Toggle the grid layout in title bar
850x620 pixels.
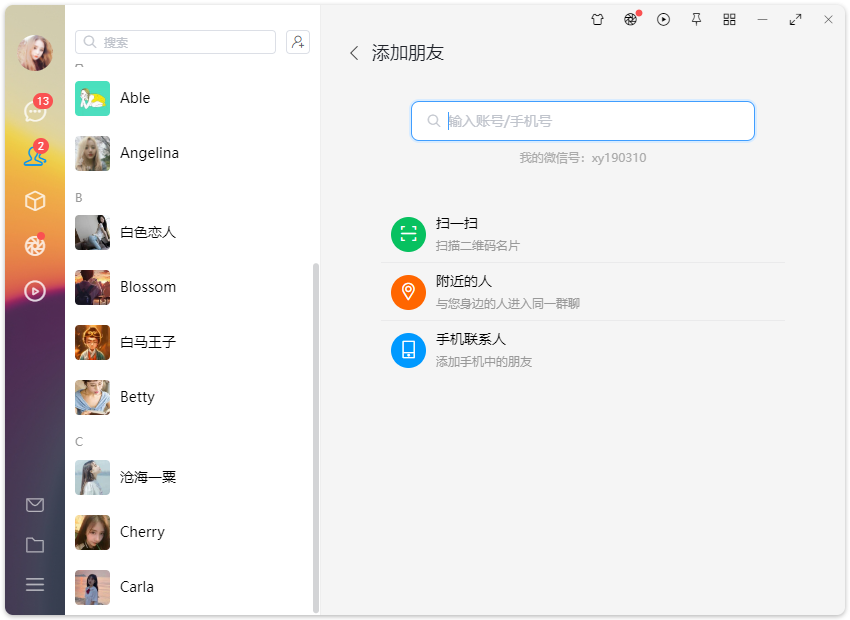click(729, 19)
